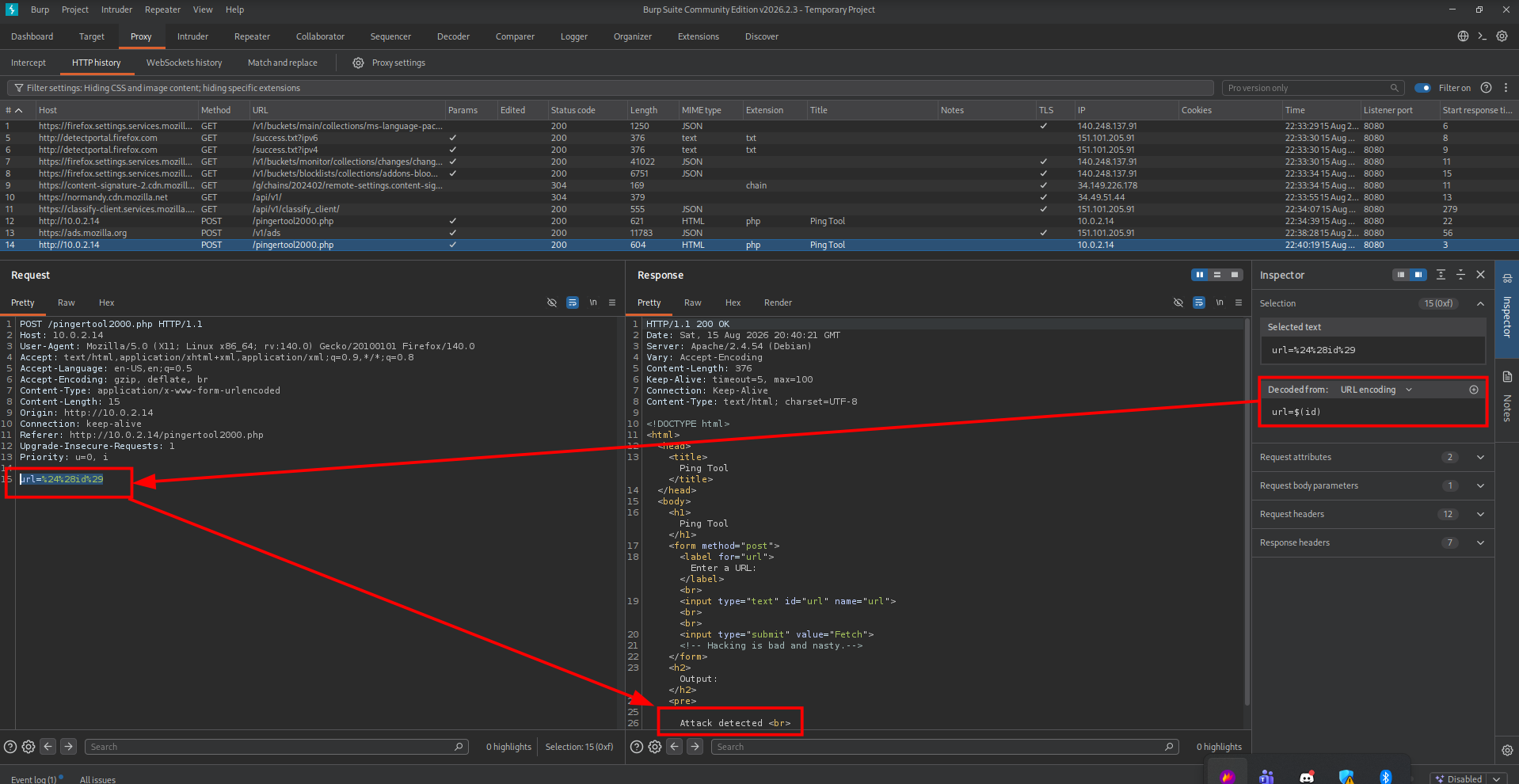Screen dimensions: 1519x784
Task: Go to next match in Request search
Action: click(x=69, y=747)
